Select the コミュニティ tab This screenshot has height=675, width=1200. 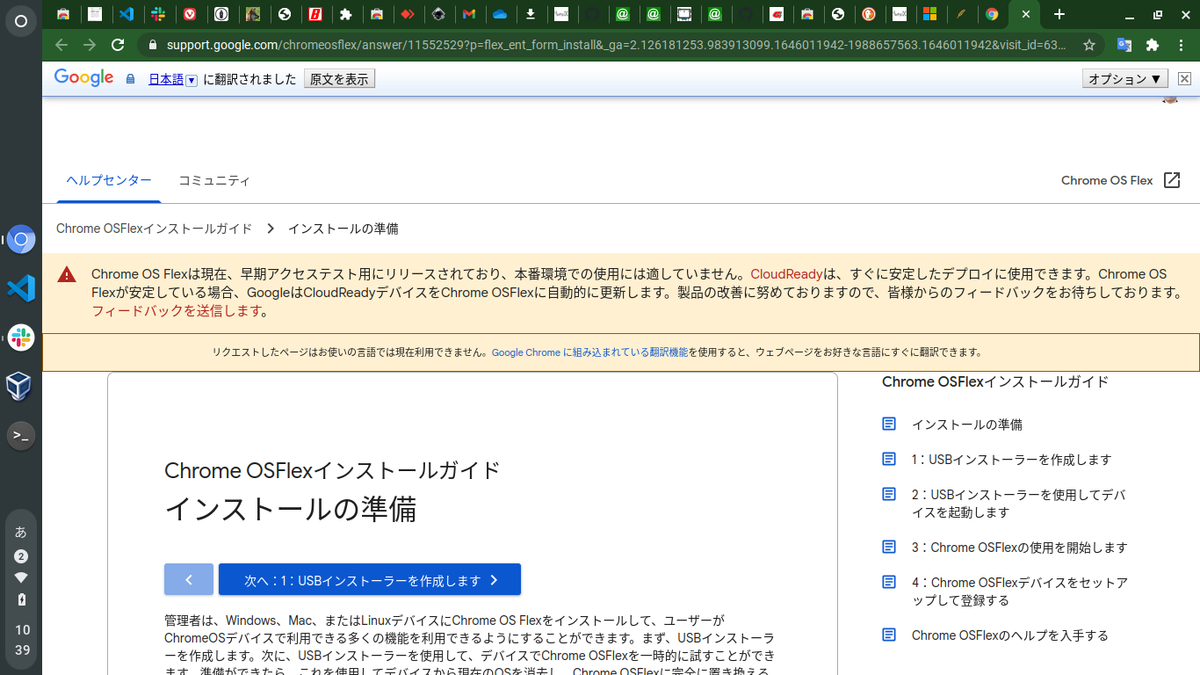click(214, 181)
